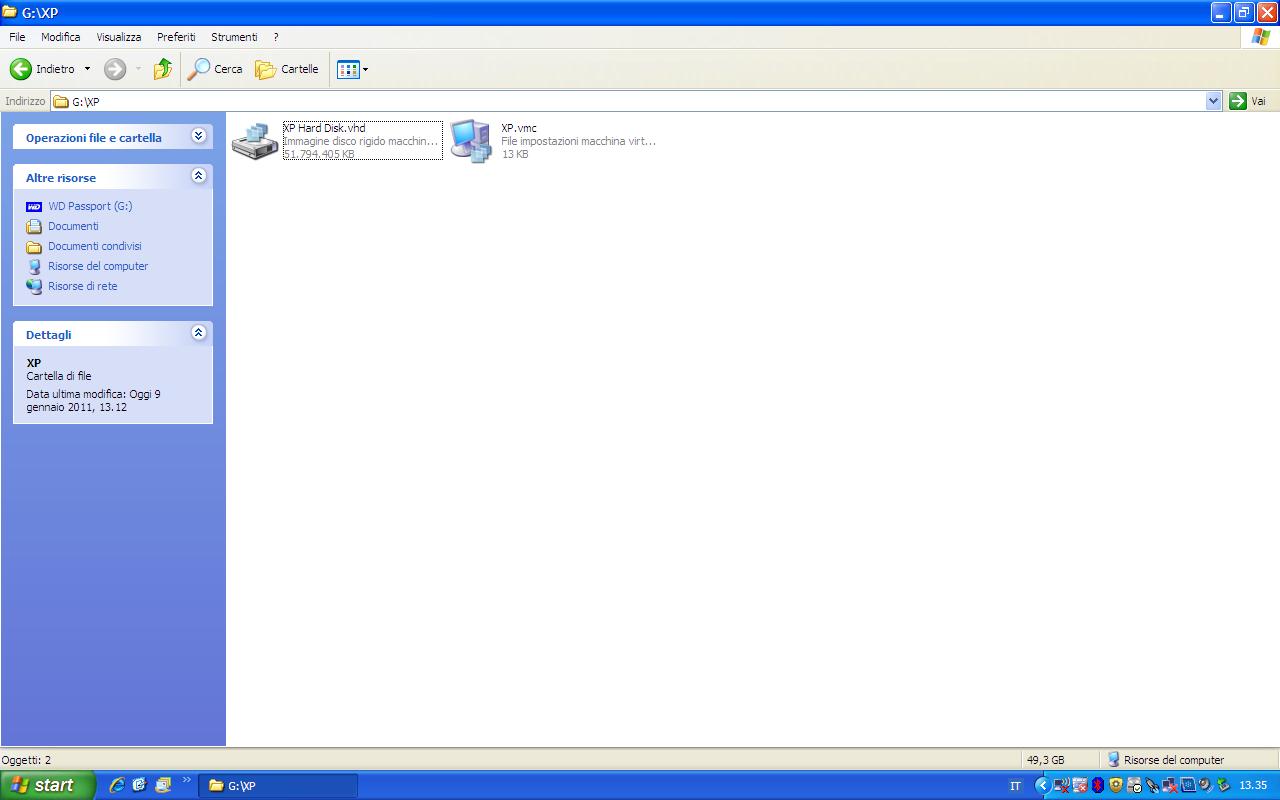This screenshot has height=800, width=1280.
Task: Click the yellow shield security tray icon
Action: [x=1116, y=786]
